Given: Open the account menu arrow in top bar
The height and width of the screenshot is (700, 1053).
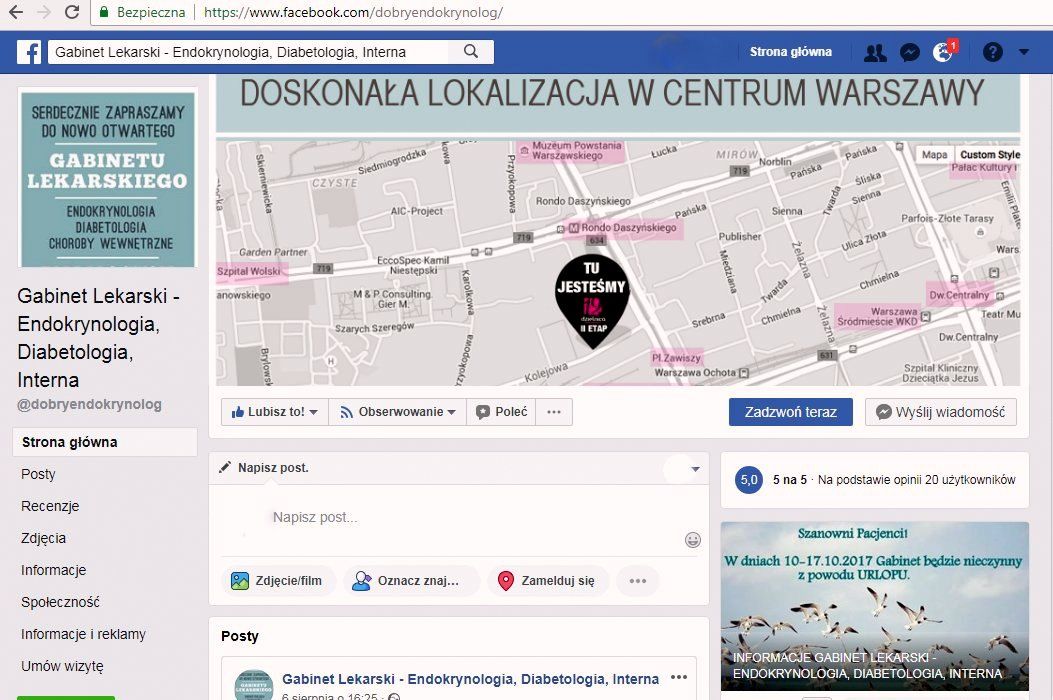Looking at the screenshot, I should (x=1023, y=53).
